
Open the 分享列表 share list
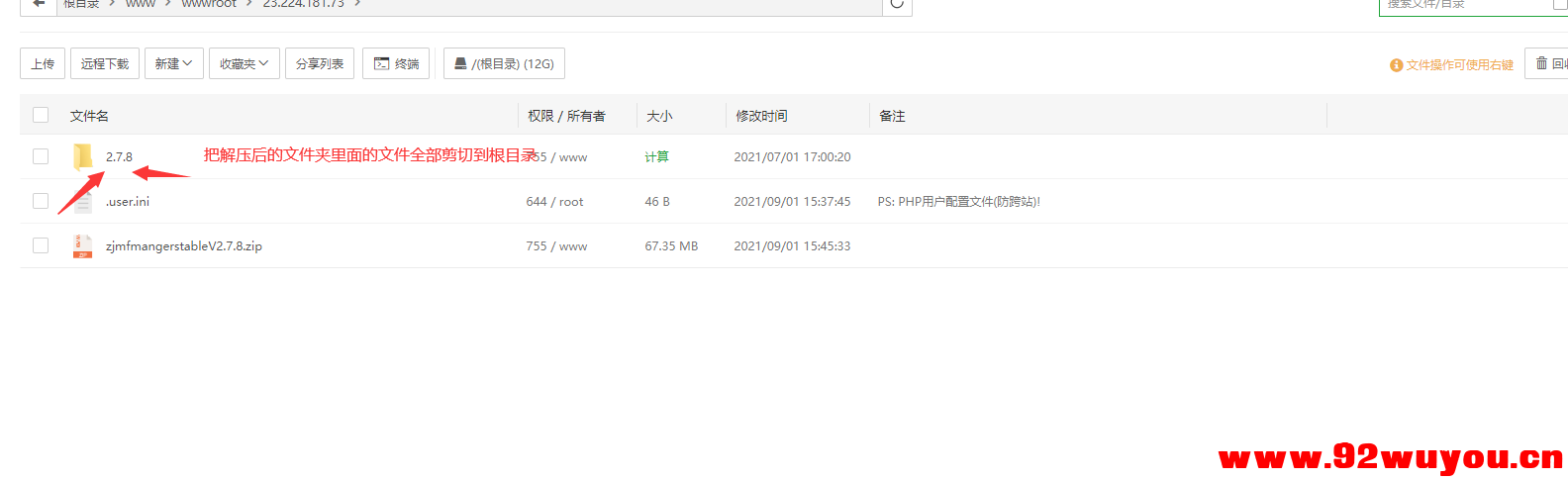pyautogui.click(x=320, y=63)
